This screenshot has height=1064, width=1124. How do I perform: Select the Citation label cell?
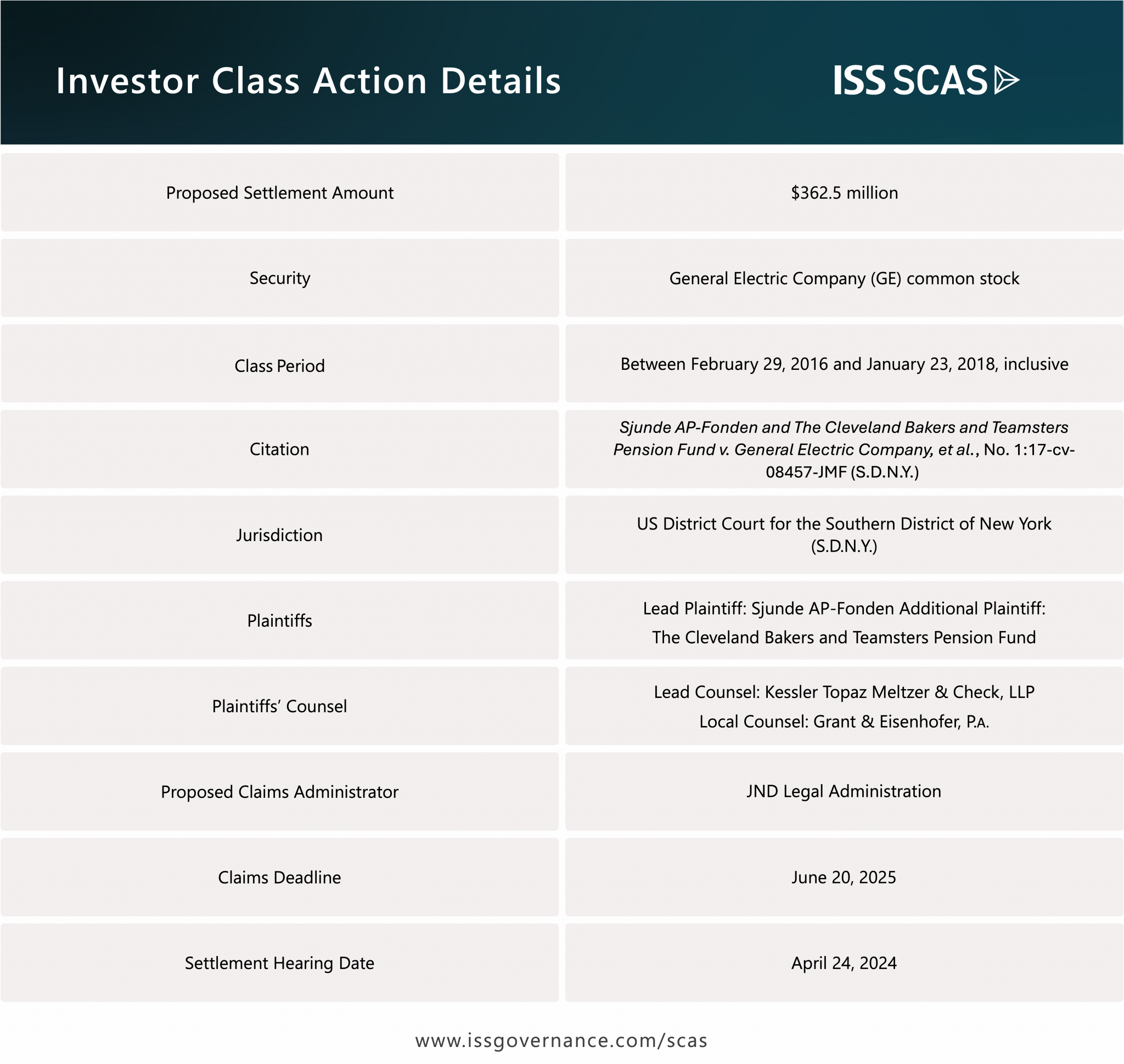point(279,449)
